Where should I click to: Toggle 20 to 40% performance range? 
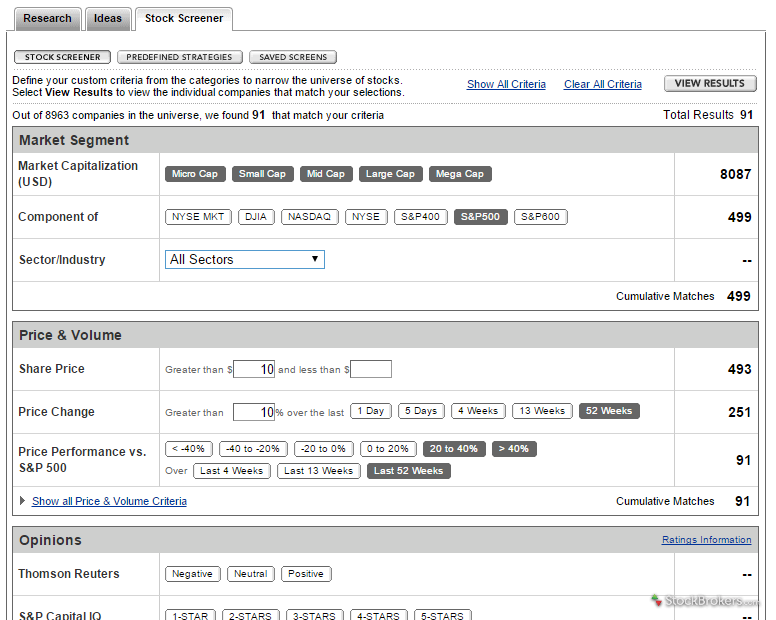(x=454, y=449)
